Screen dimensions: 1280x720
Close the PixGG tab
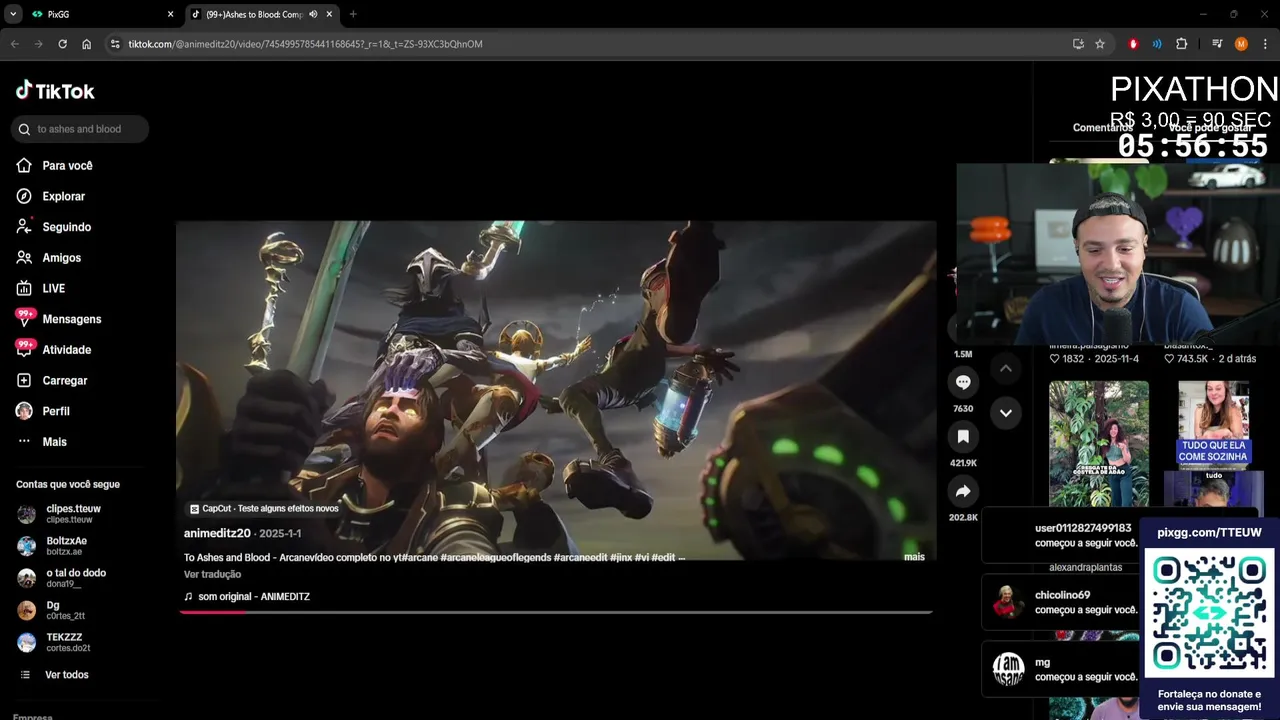(170, 14)
